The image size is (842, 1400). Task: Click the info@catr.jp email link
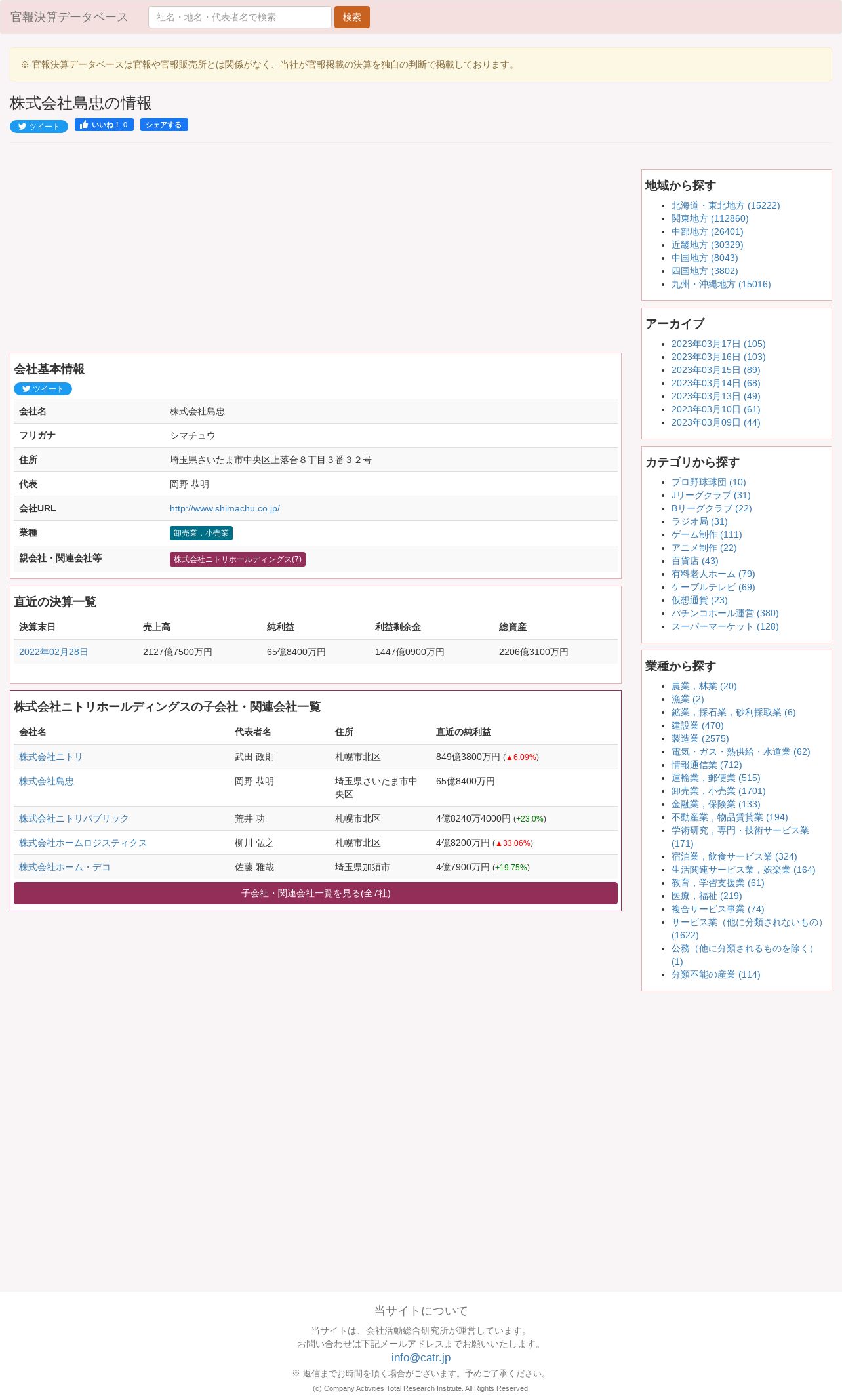pyautogui.click(x=421, y=1357)
